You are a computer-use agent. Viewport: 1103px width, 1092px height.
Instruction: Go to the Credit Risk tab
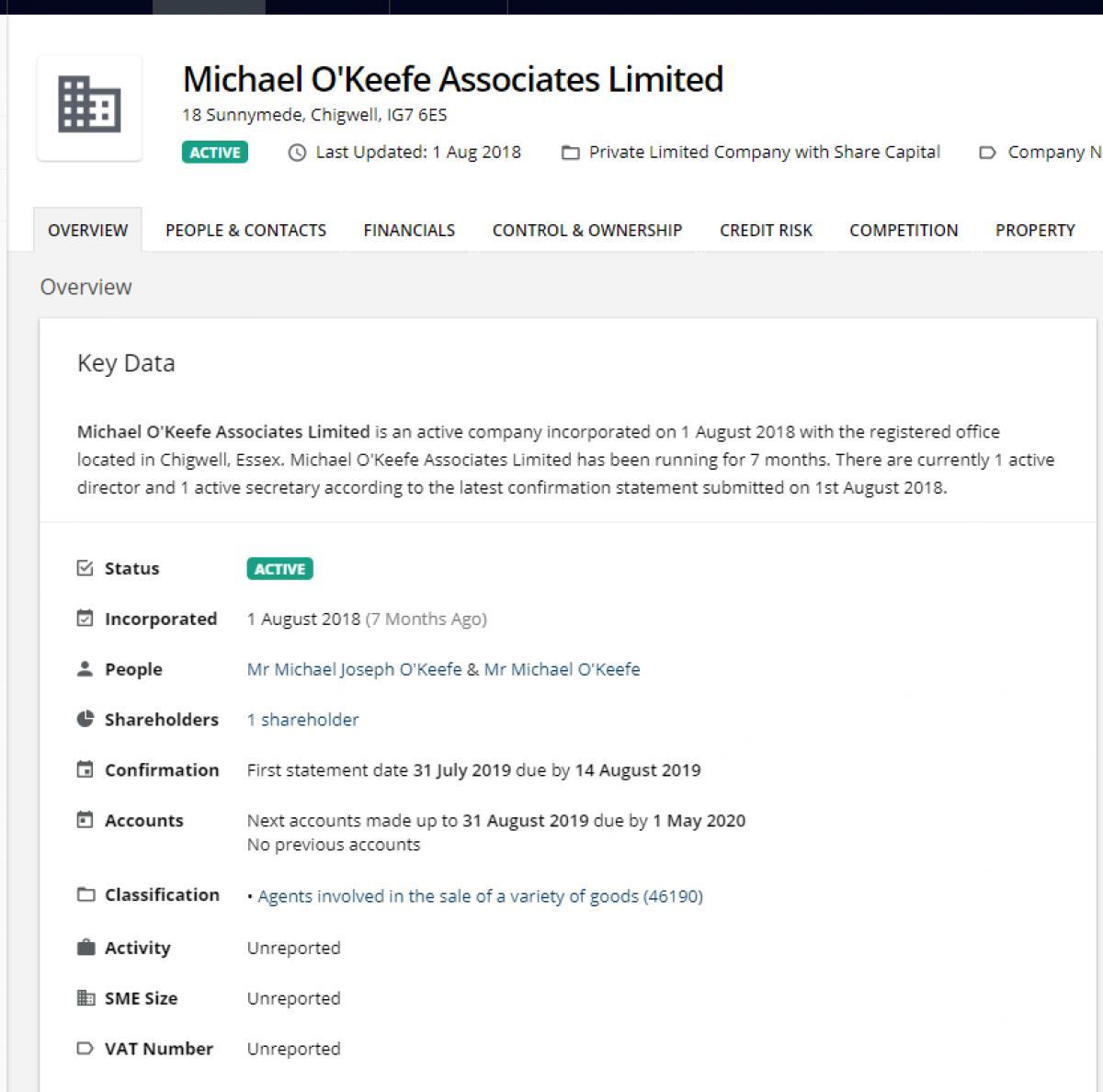(x=766, y=231)
